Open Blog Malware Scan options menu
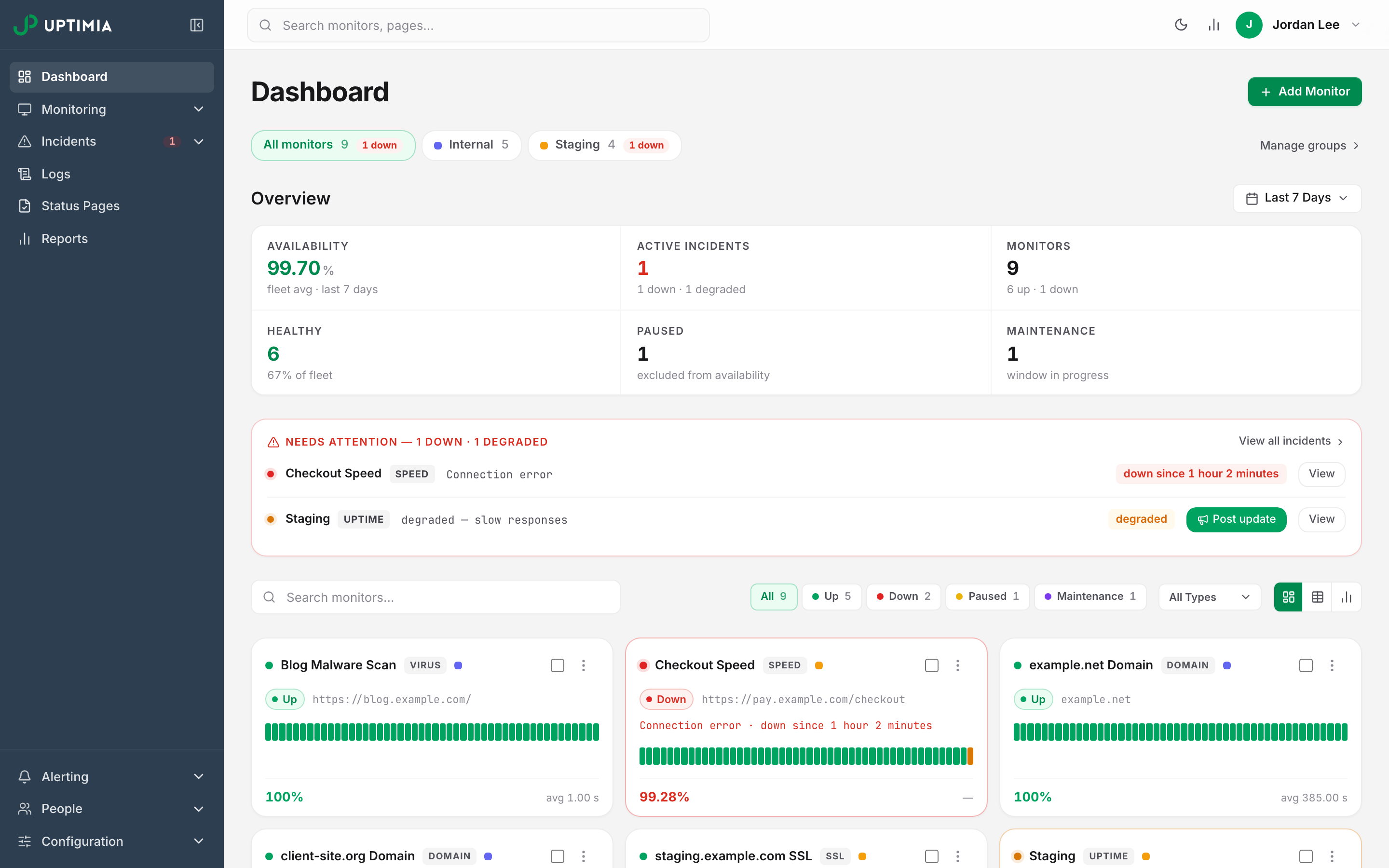The image size is (1389, 868). pyautogui.click(x=583, y=665)
